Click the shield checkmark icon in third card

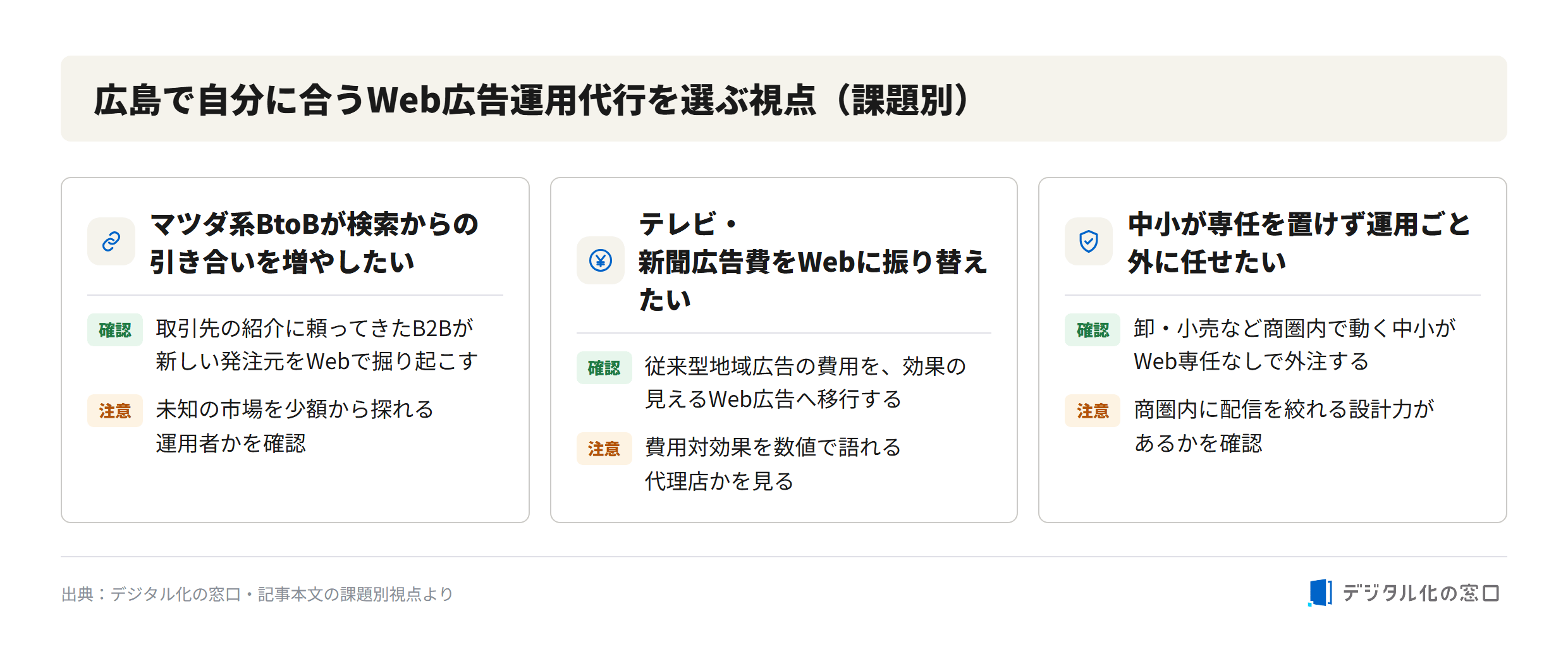(x=1088, y=241)
